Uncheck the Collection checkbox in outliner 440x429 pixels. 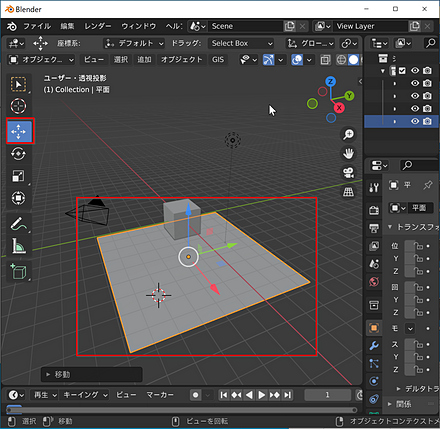point(402,71)
